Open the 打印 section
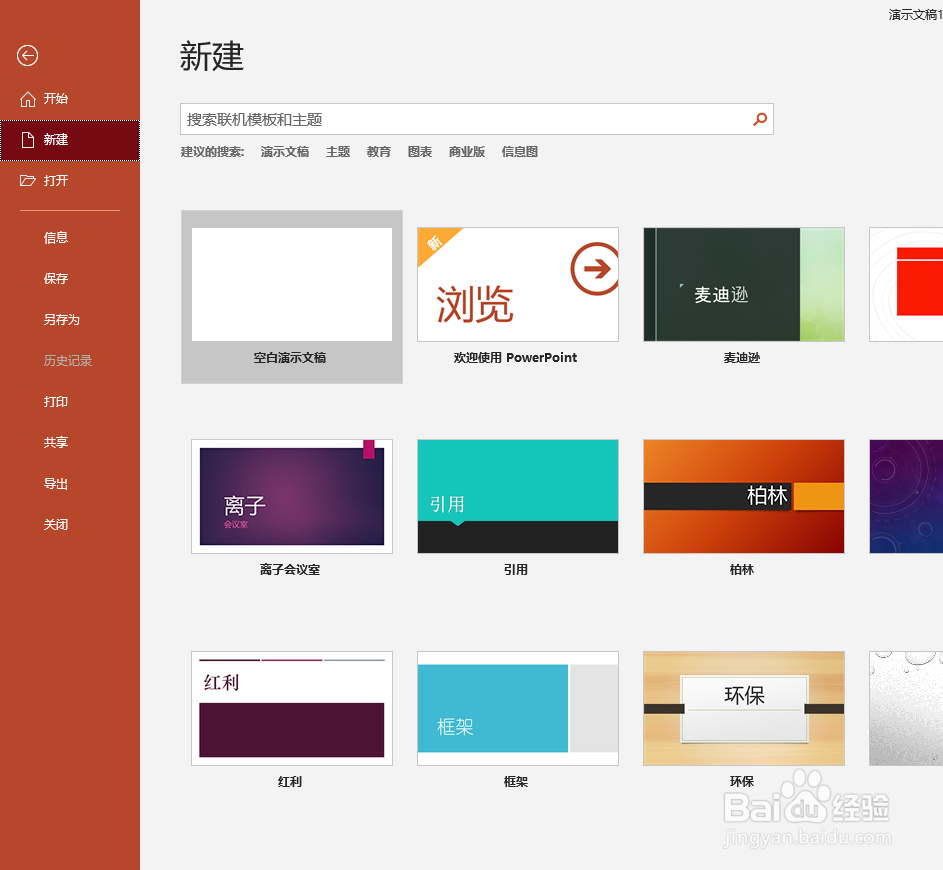The width and height of the screenshot is (943, 870). (55, 401)
